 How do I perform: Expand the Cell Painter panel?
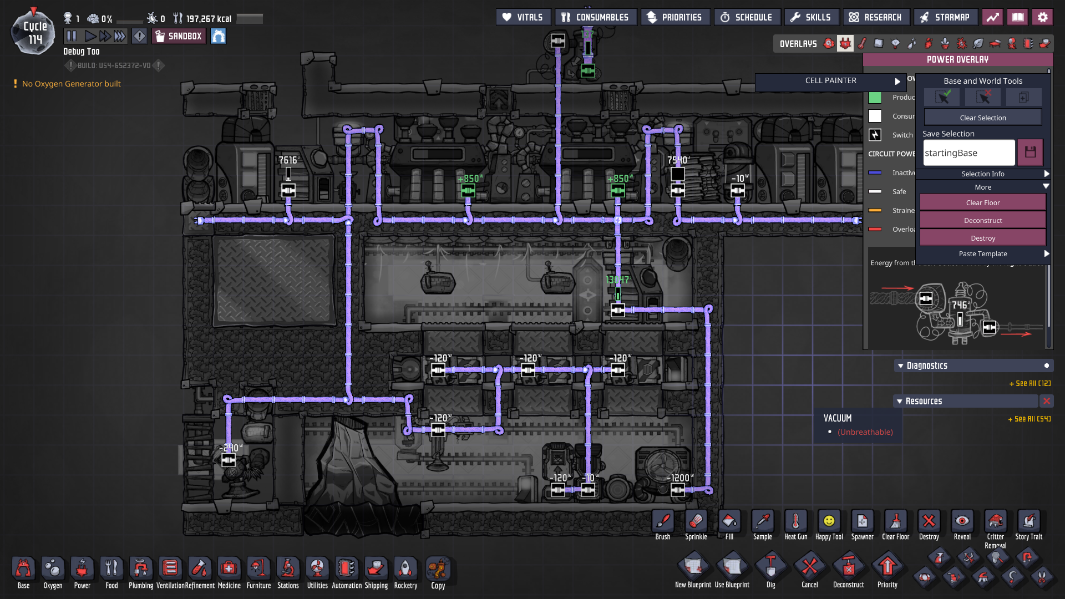coord(831,81)
